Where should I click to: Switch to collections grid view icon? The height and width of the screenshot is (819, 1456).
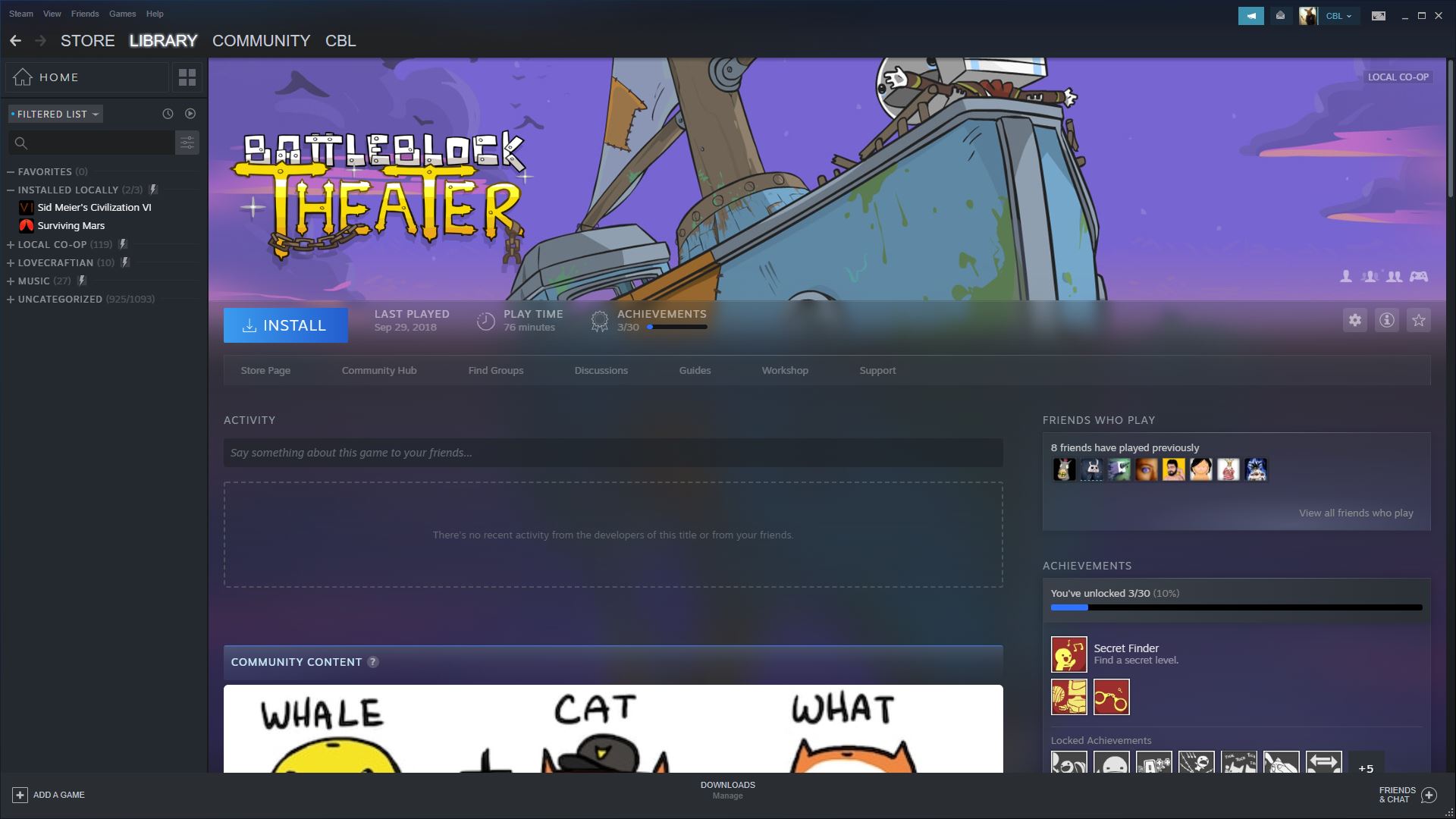click(187, 77)
